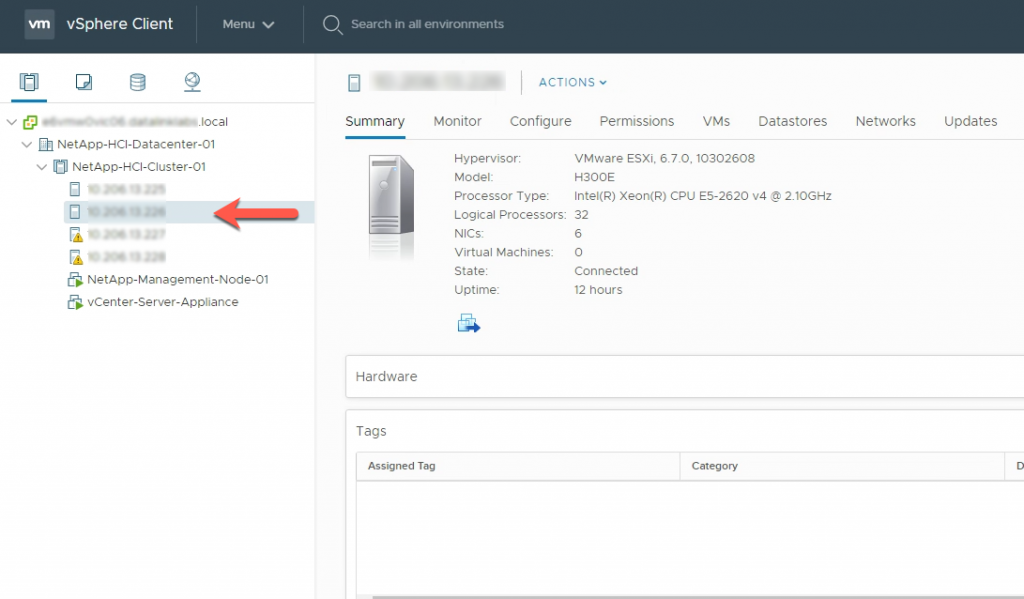Click the Search in all environments field

click(427, 24)
